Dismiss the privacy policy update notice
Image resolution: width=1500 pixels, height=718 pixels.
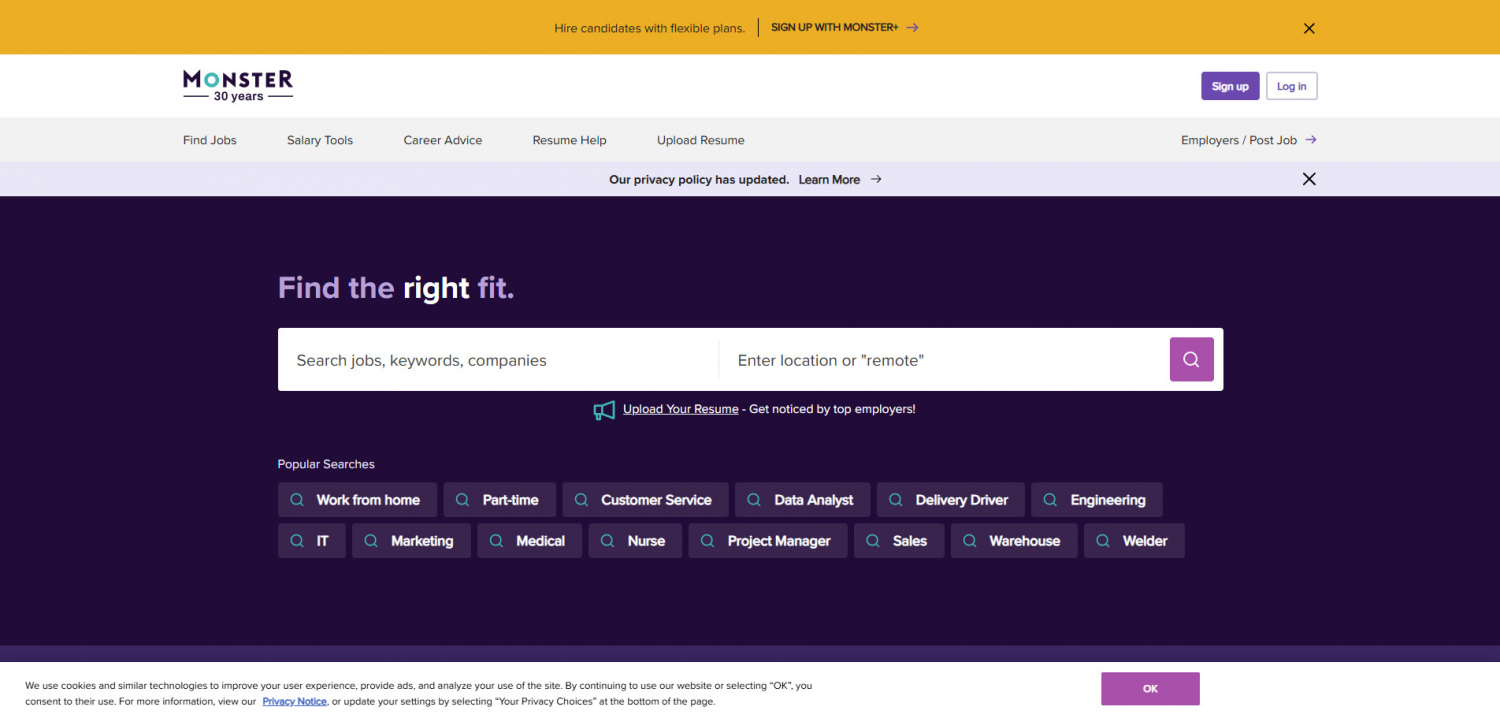pyautogui.click(x=1309, y=179)
